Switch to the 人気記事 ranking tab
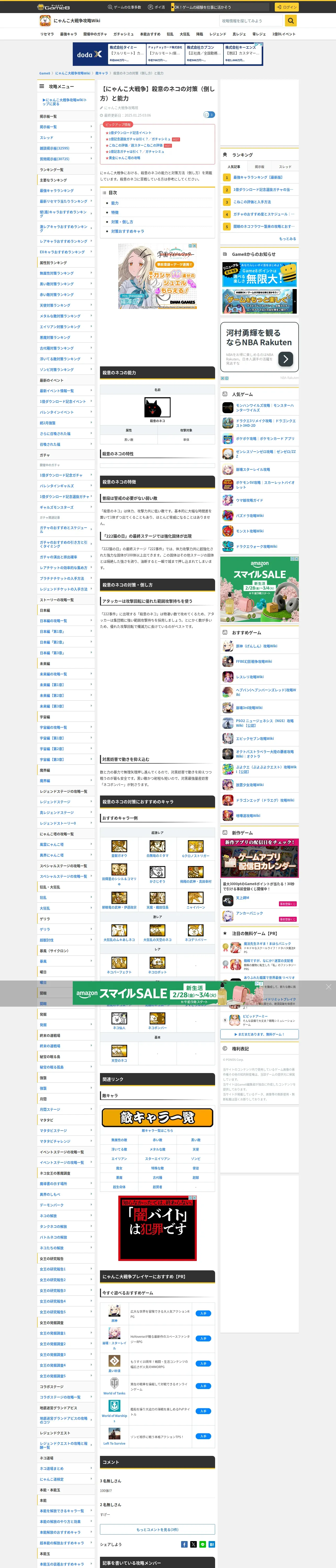 coord(234,166)
